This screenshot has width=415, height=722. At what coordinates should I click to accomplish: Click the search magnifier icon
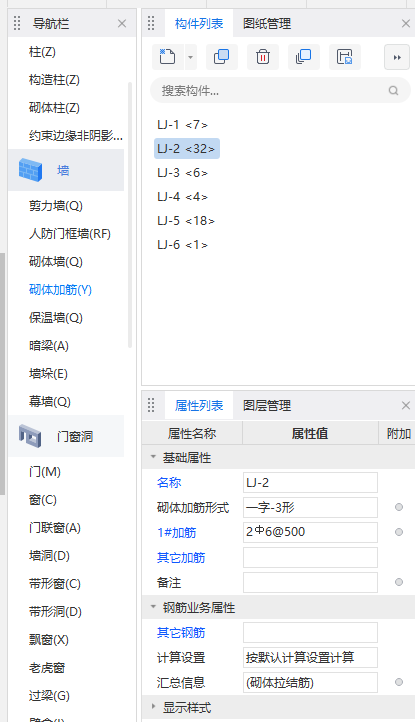pyautogui.click(x=393, y=90)
